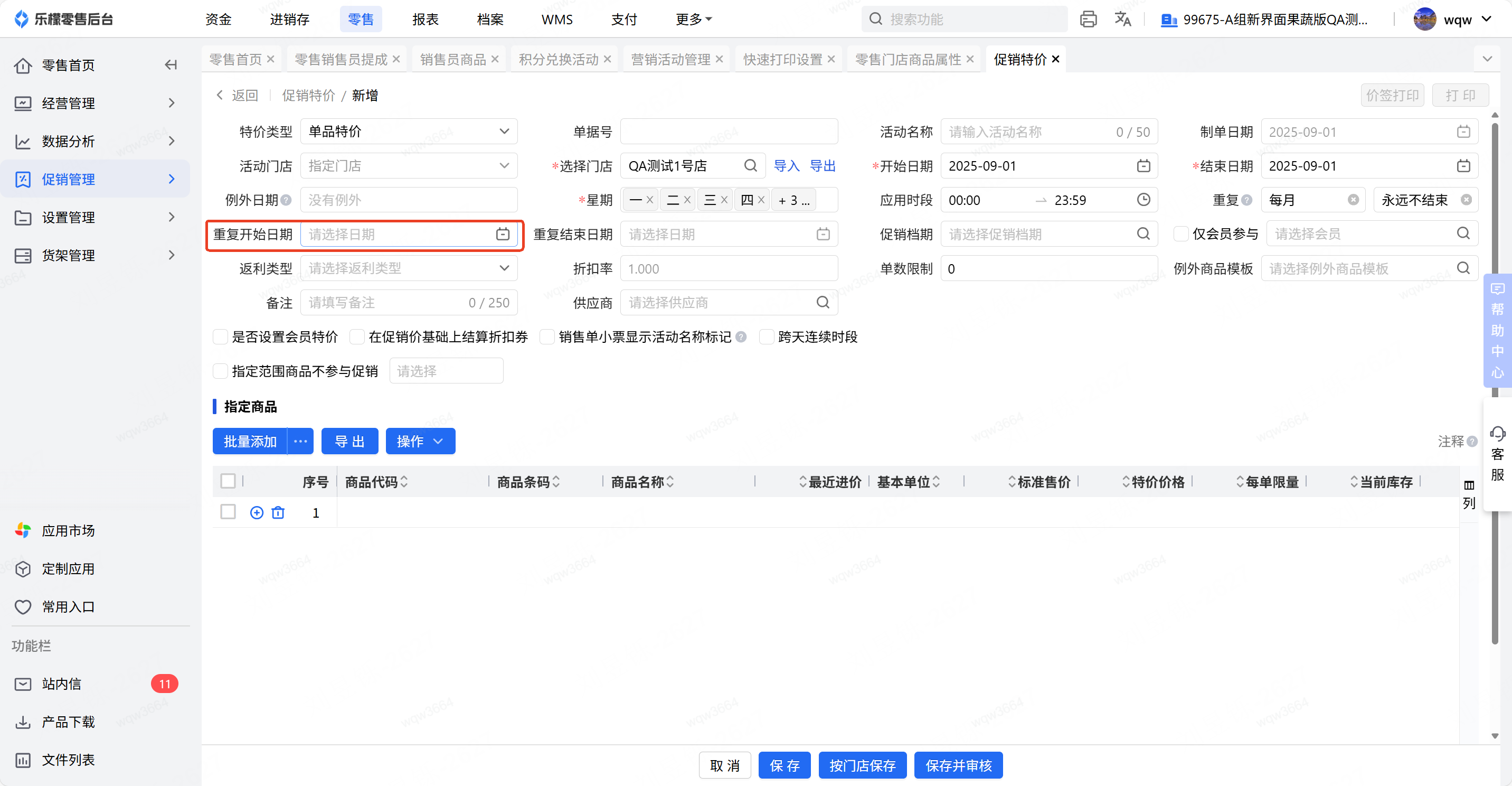Click 备注 input field
Image resolution: width=1512 pixels, height=786 pixels.
pyautogui.click(x=409, y=303)
